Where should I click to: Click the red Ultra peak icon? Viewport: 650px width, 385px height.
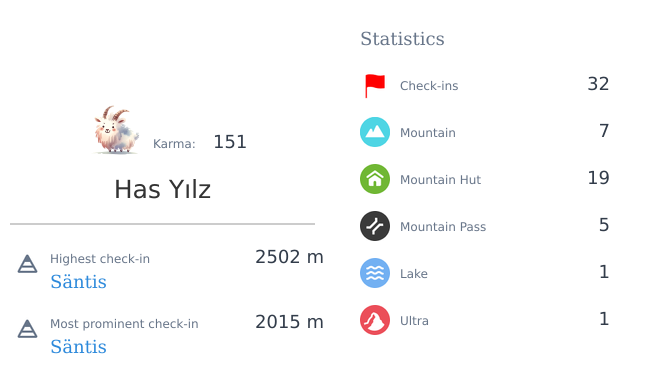375,320
